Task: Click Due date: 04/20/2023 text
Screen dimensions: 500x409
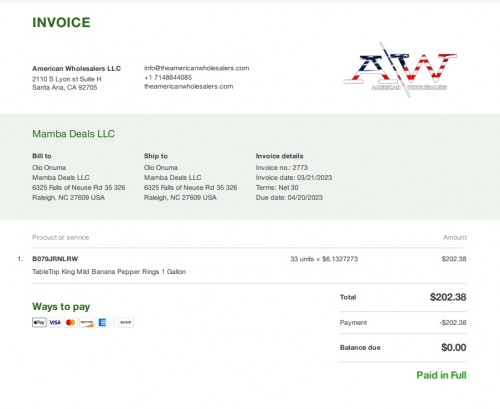Action: (289, 197)
